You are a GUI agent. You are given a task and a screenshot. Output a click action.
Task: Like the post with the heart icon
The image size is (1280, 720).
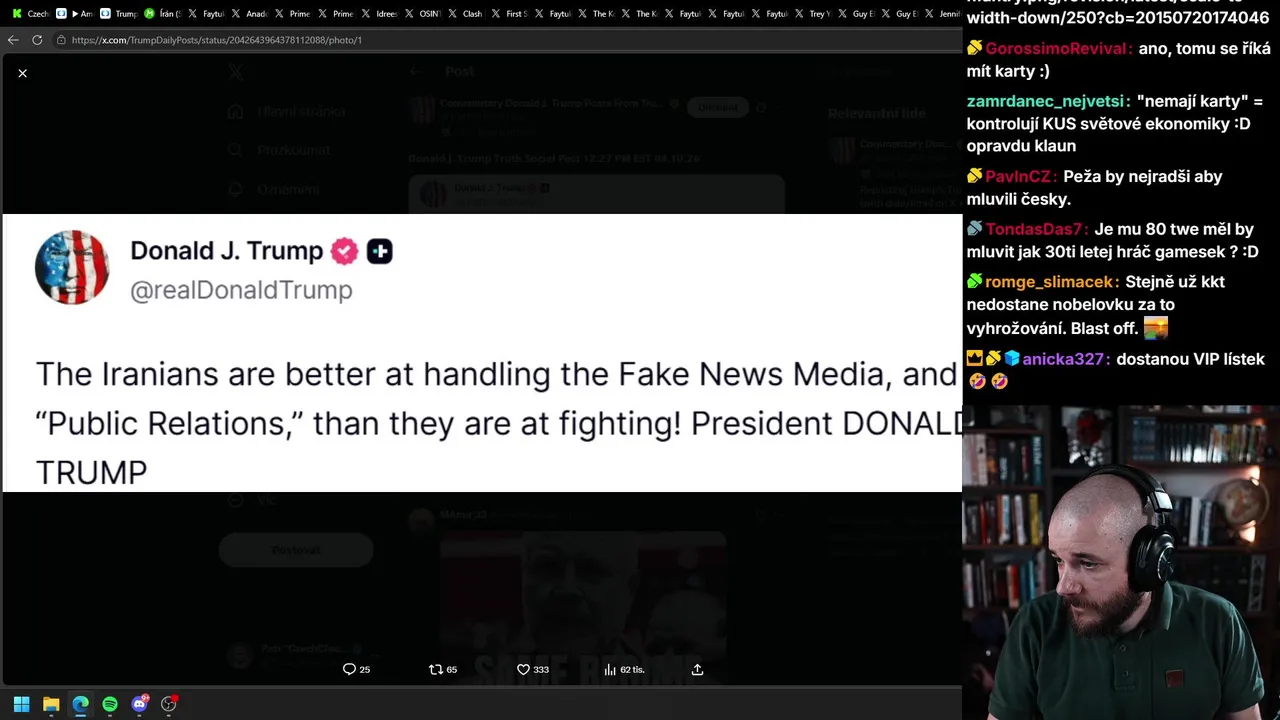point(523,669)
